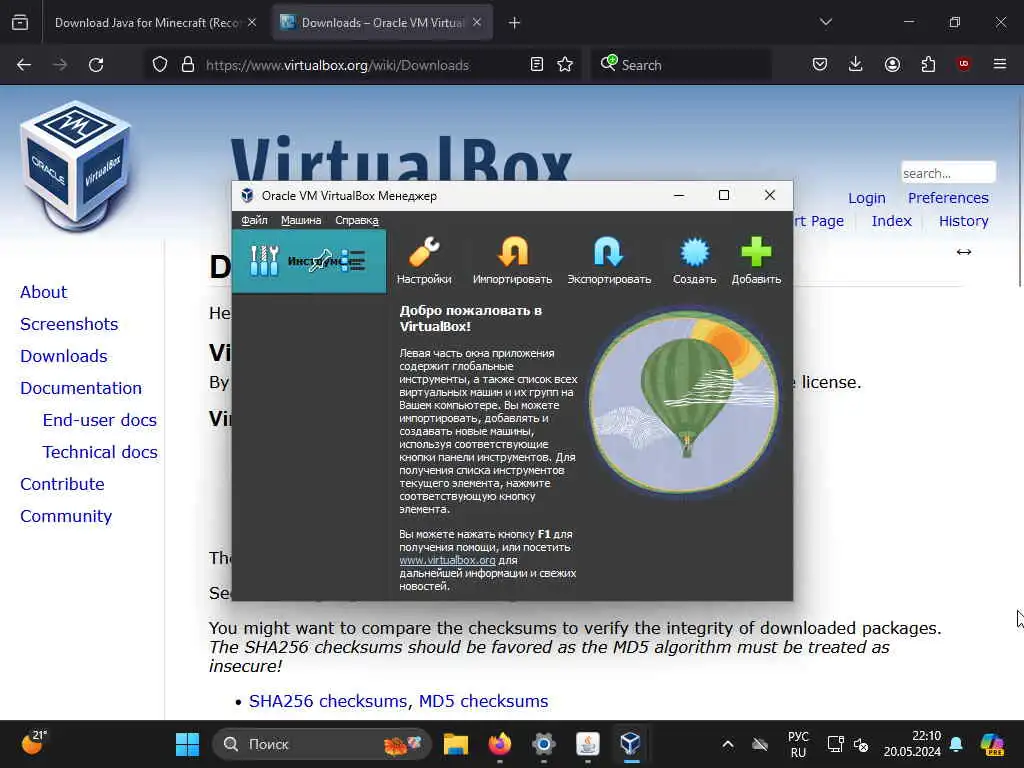
Task: Open the taskbar clock 22:10 date
Action: [912, 744]
